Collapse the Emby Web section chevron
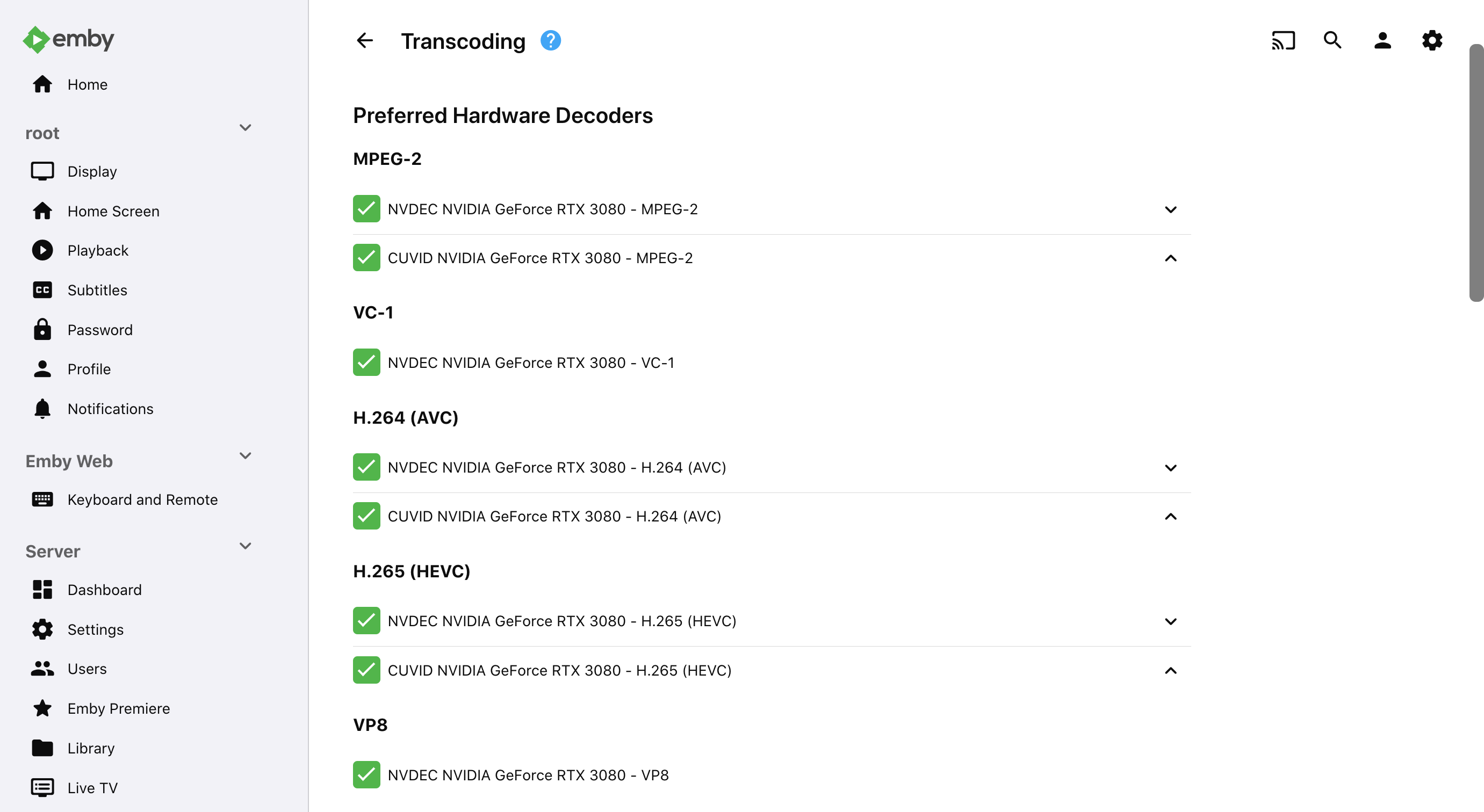Viewport: 1484px width, 812px height. click(x=246, y=455)
